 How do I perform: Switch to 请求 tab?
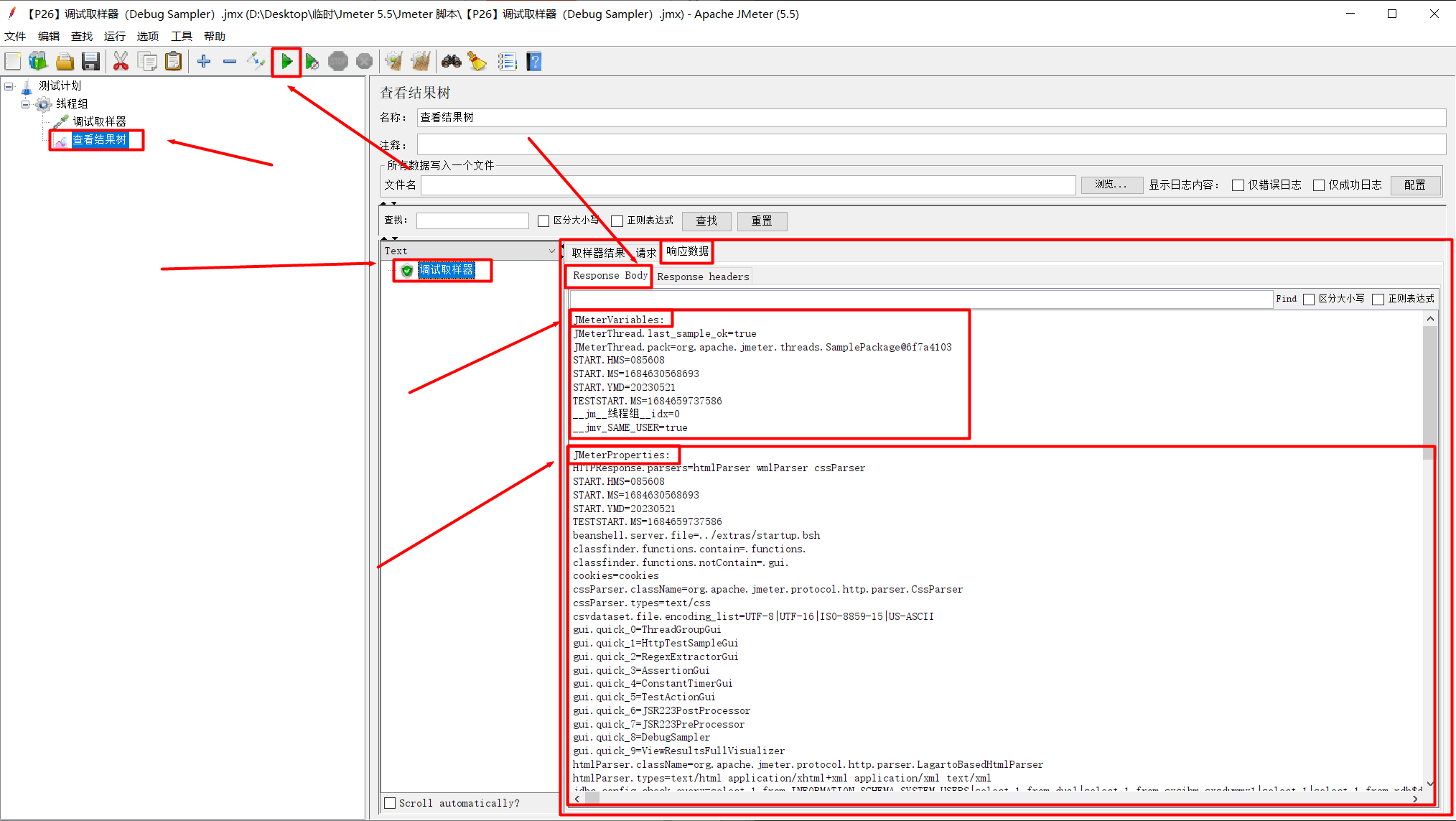tap(645, 253)
